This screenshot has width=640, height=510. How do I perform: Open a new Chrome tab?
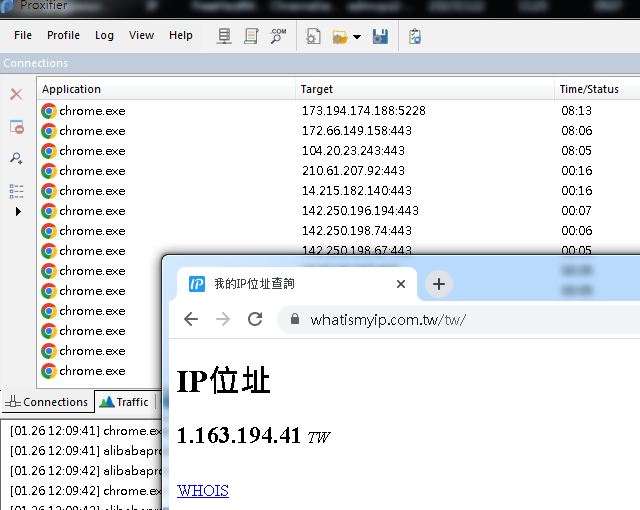(x=438, y=284)
